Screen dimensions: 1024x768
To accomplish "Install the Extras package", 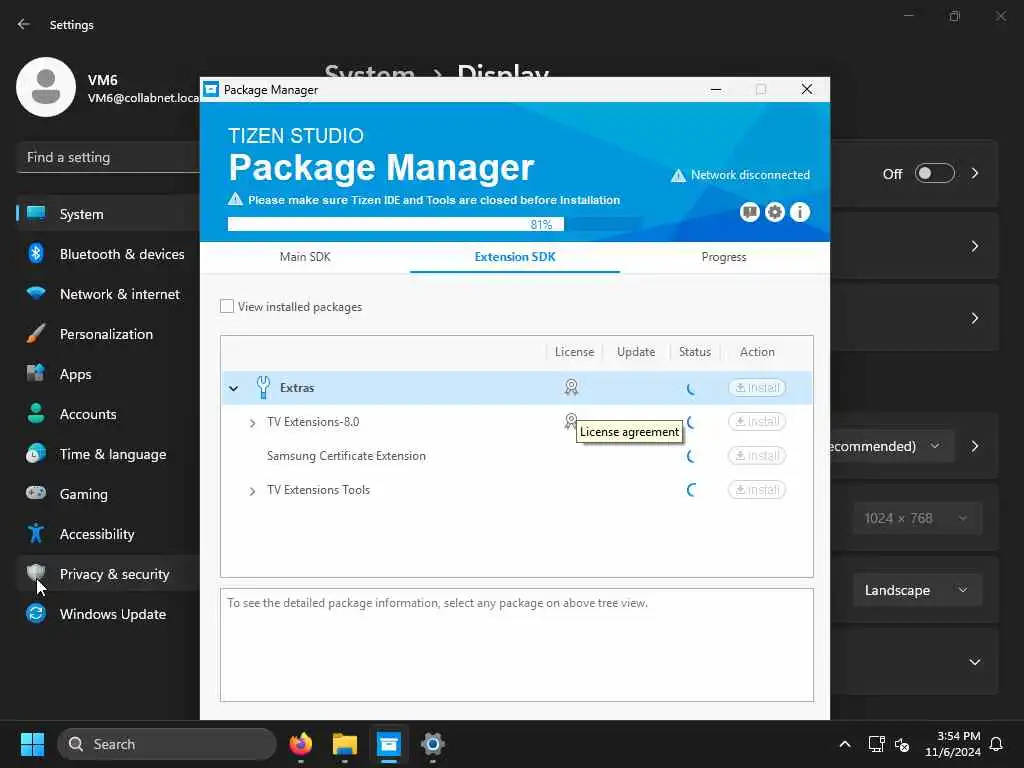I will [757, 387].
